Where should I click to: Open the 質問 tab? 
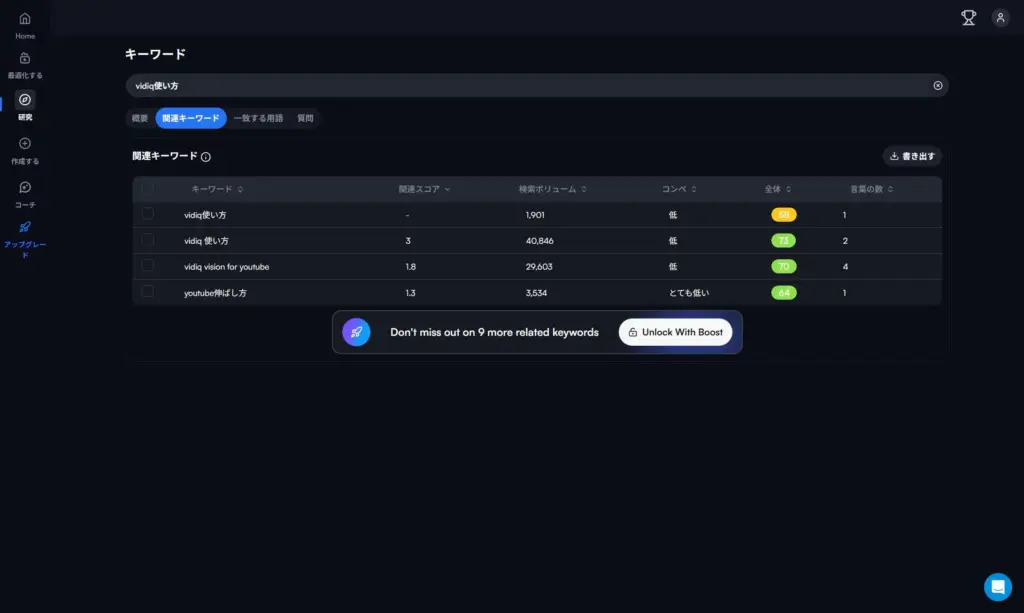(x=305, y=118)
